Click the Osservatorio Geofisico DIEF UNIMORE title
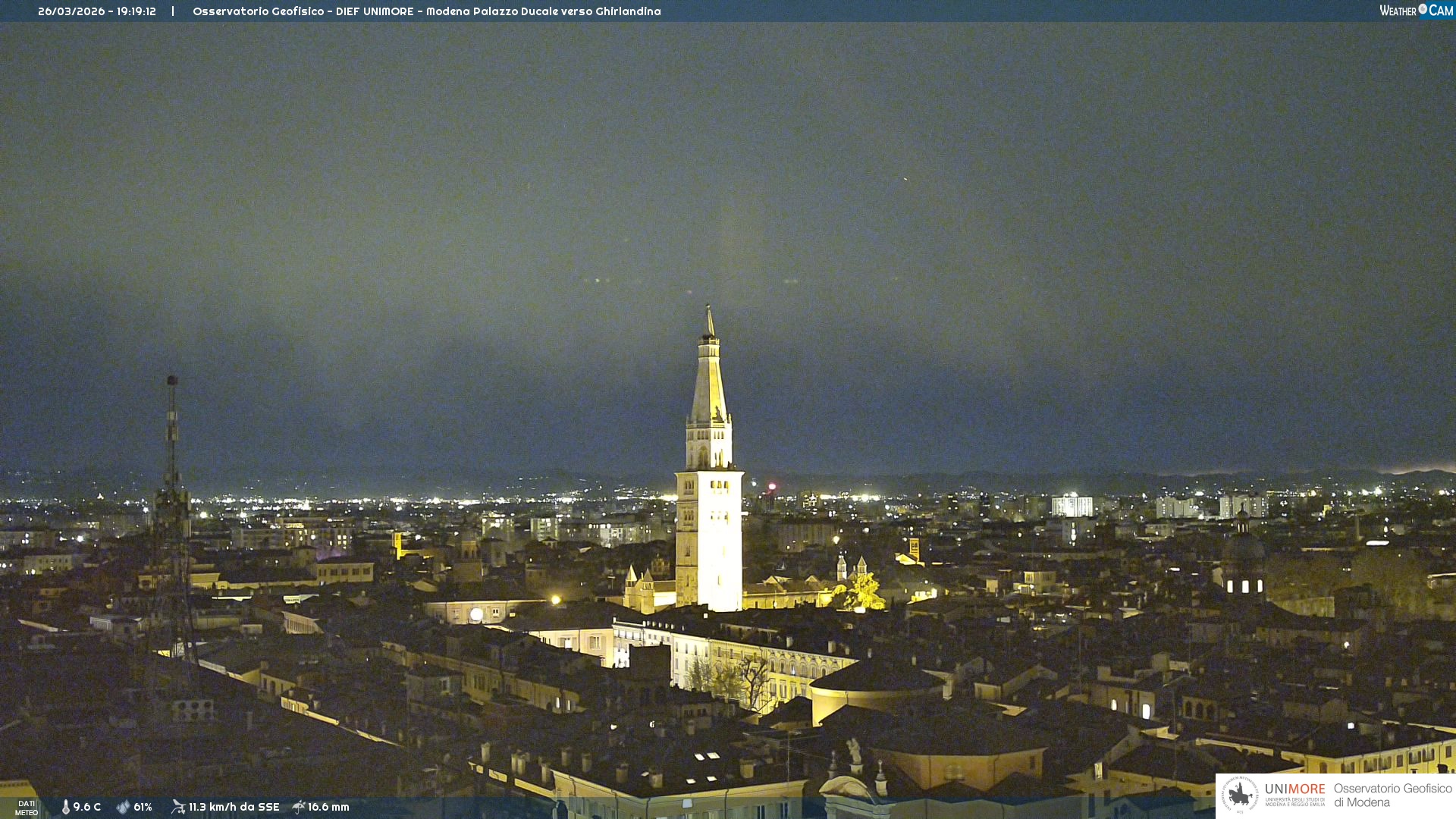This screenshot has height=819, width=1456. click(x=303, y=11)
